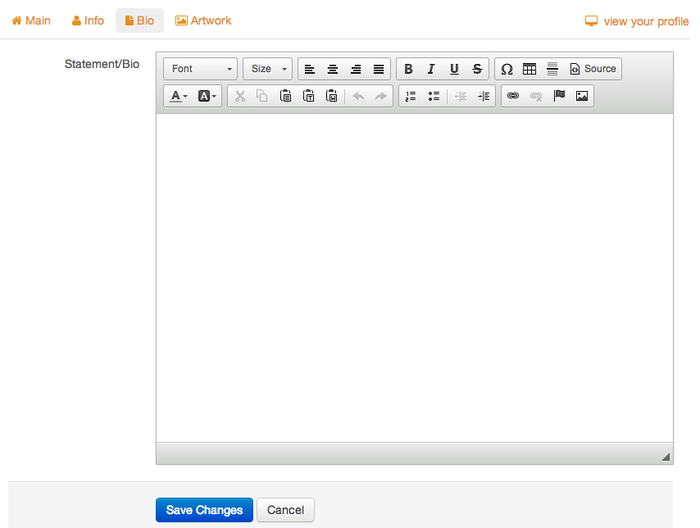Insert an anchor flag

pyautogui.click(x=559, y=96)
